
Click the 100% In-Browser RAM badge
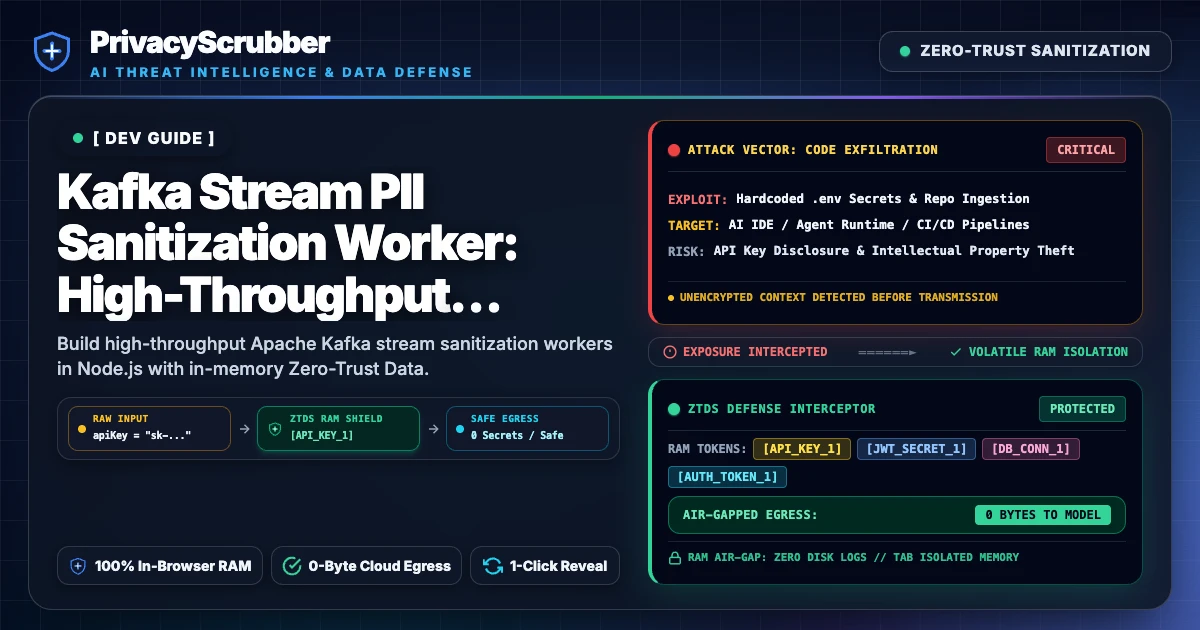click(160, 566)
